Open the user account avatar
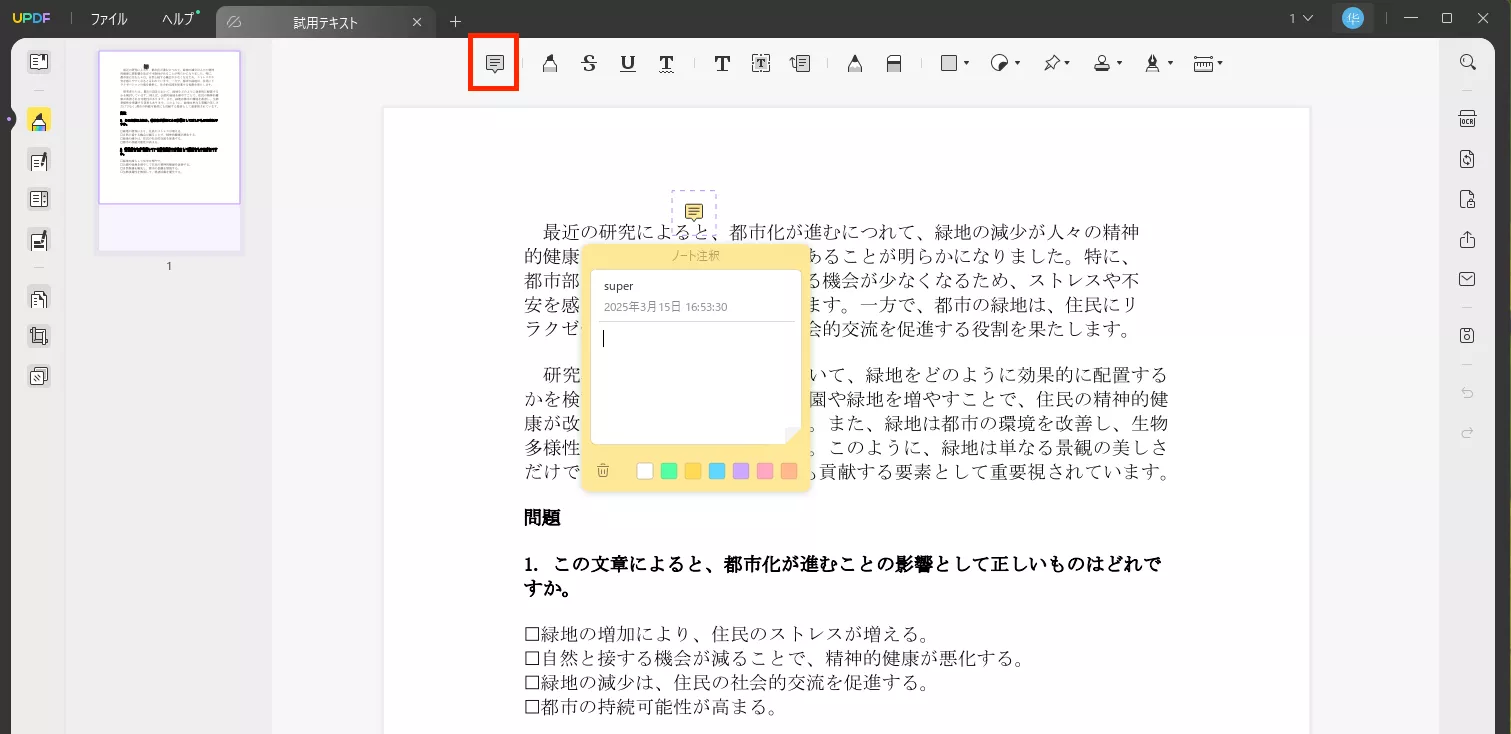 point(1353,18)
